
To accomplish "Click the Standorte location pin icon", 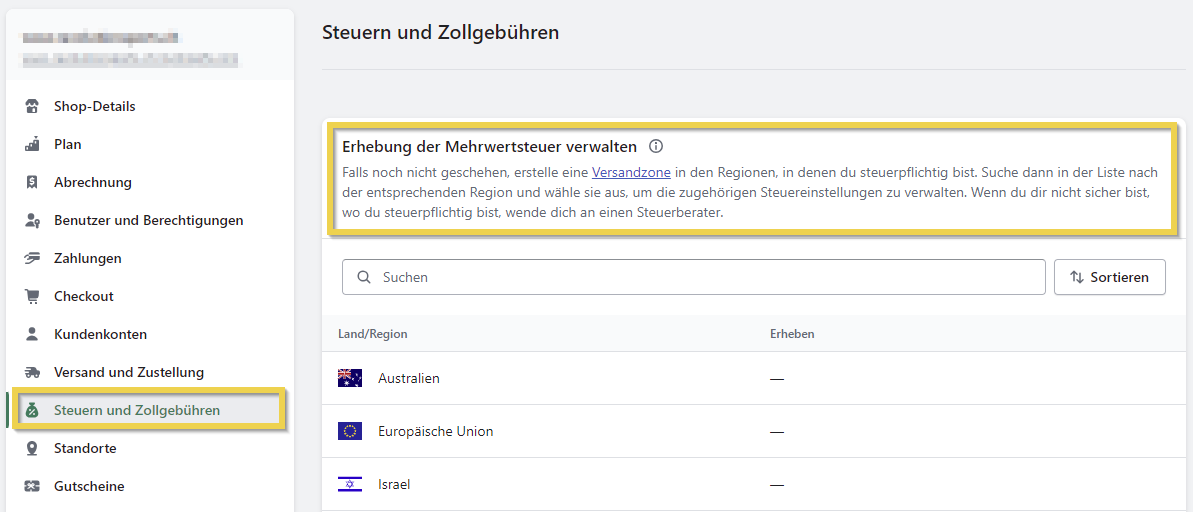I will (x=32, y=448).
